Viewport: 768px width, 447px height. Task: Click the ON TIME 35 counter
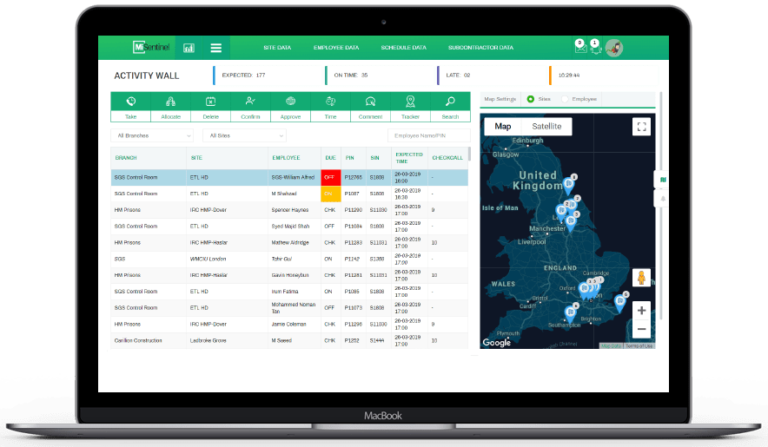pyautogui.click(x=351, y=75)
